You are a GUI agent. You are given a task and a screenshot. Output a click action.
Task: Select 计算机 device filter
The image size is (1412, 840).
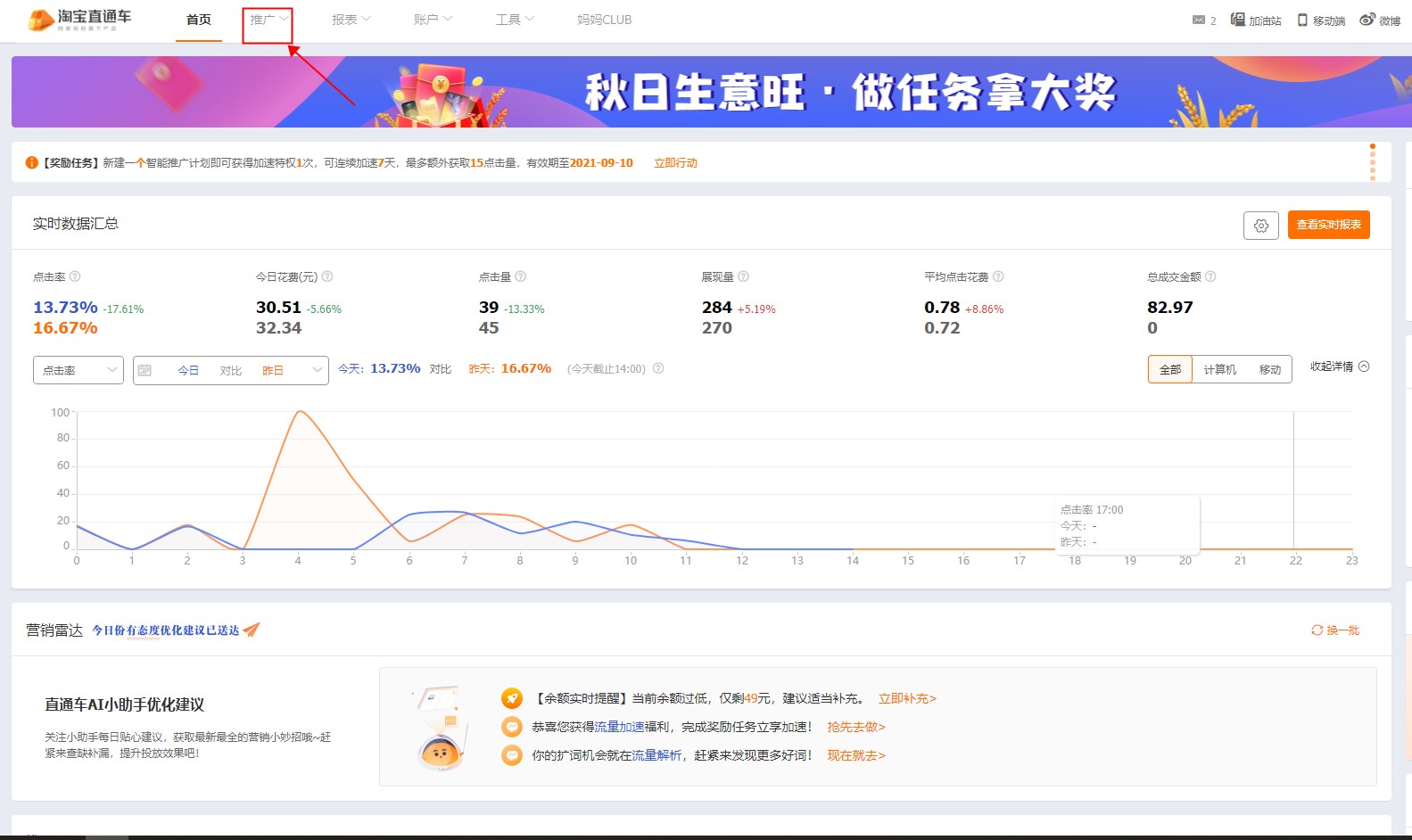tap(1219, 369)
